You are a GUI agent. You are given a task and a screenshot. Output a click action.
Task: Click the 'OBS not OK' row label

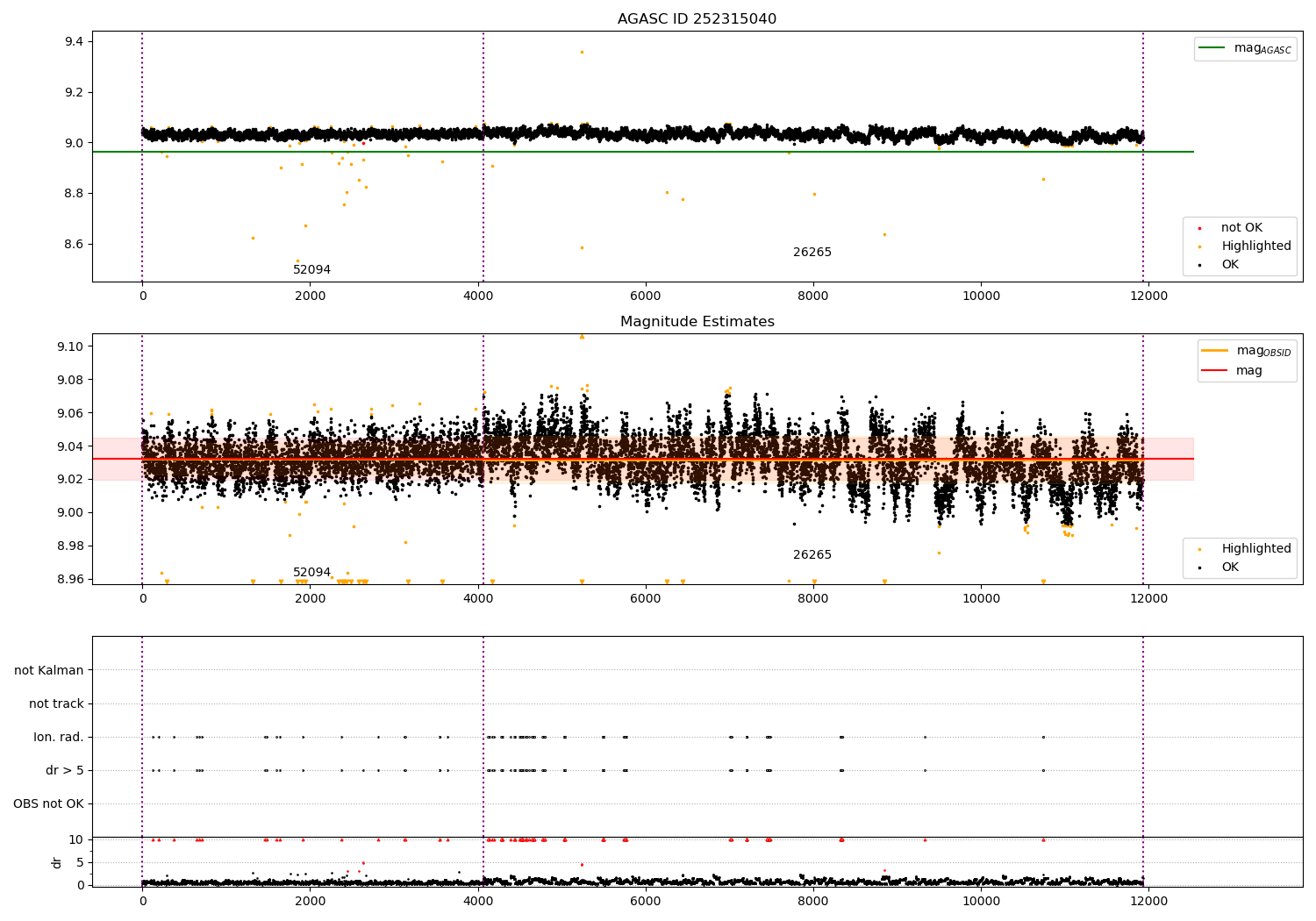coord(48,804)
